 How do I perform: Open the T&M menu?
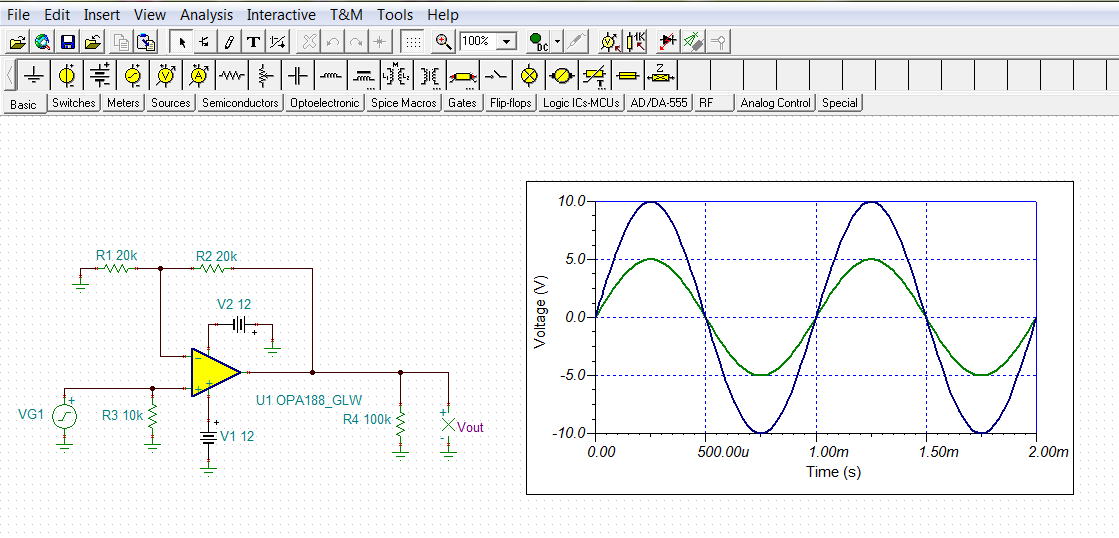tap(346, 14)
